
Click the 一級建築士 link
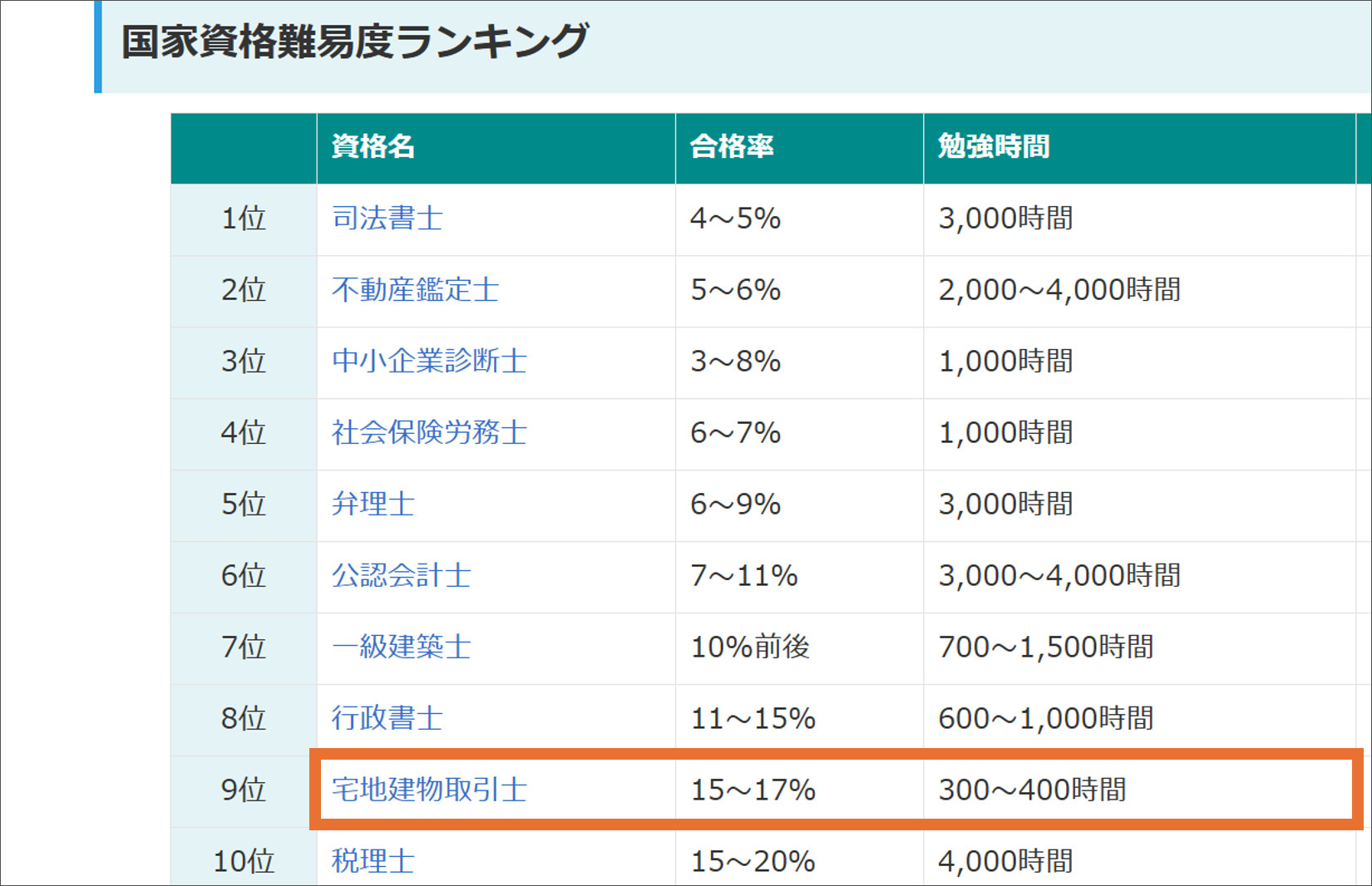(402, 647)
